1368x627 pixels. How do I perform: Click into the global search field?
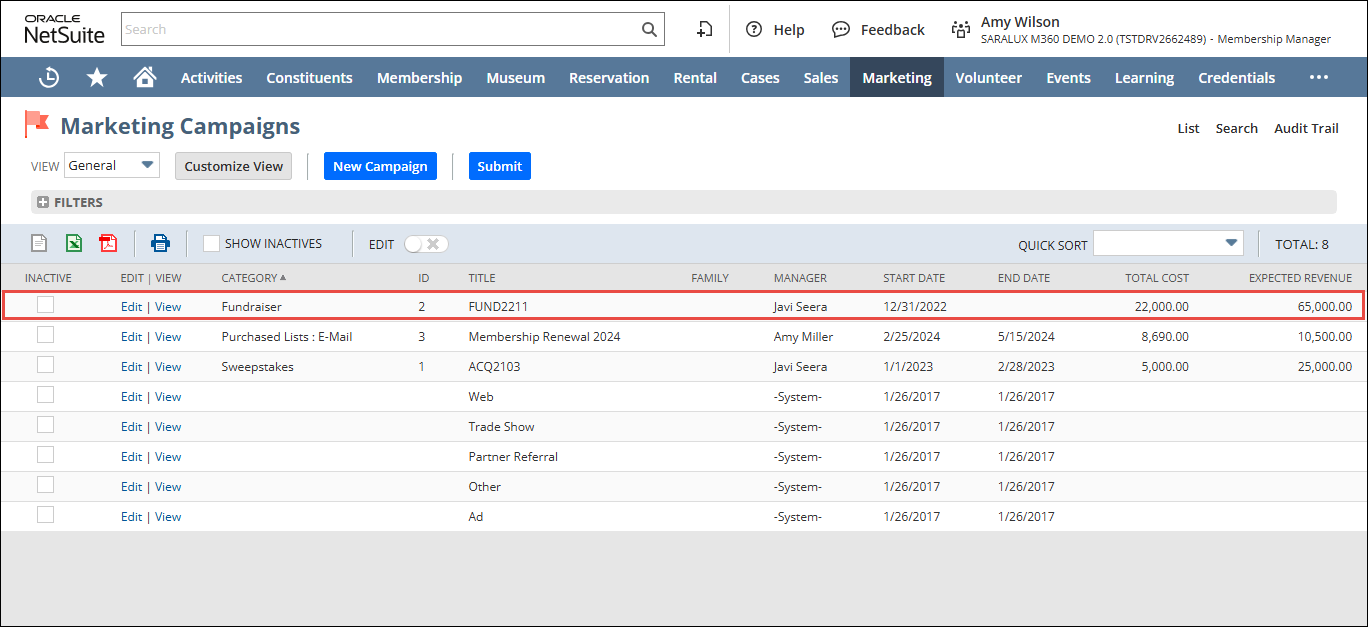pos(380,30)
